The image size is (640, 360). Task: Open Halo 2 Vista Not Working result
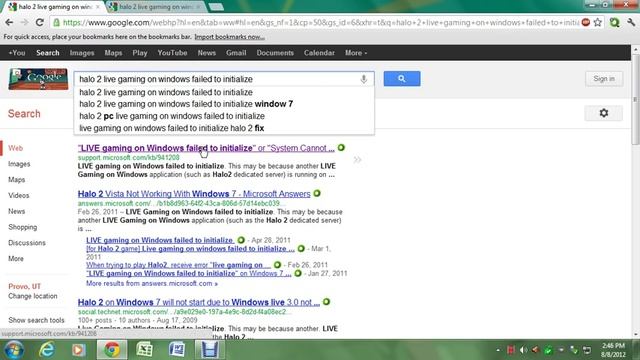tap(194, 194)
